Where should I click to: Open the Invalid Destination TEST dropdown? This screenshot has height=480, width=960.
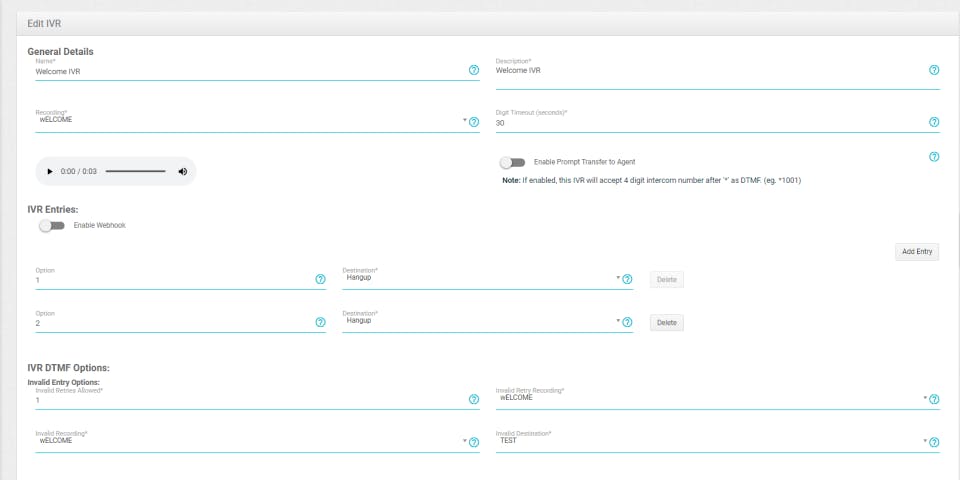(711, 441)
